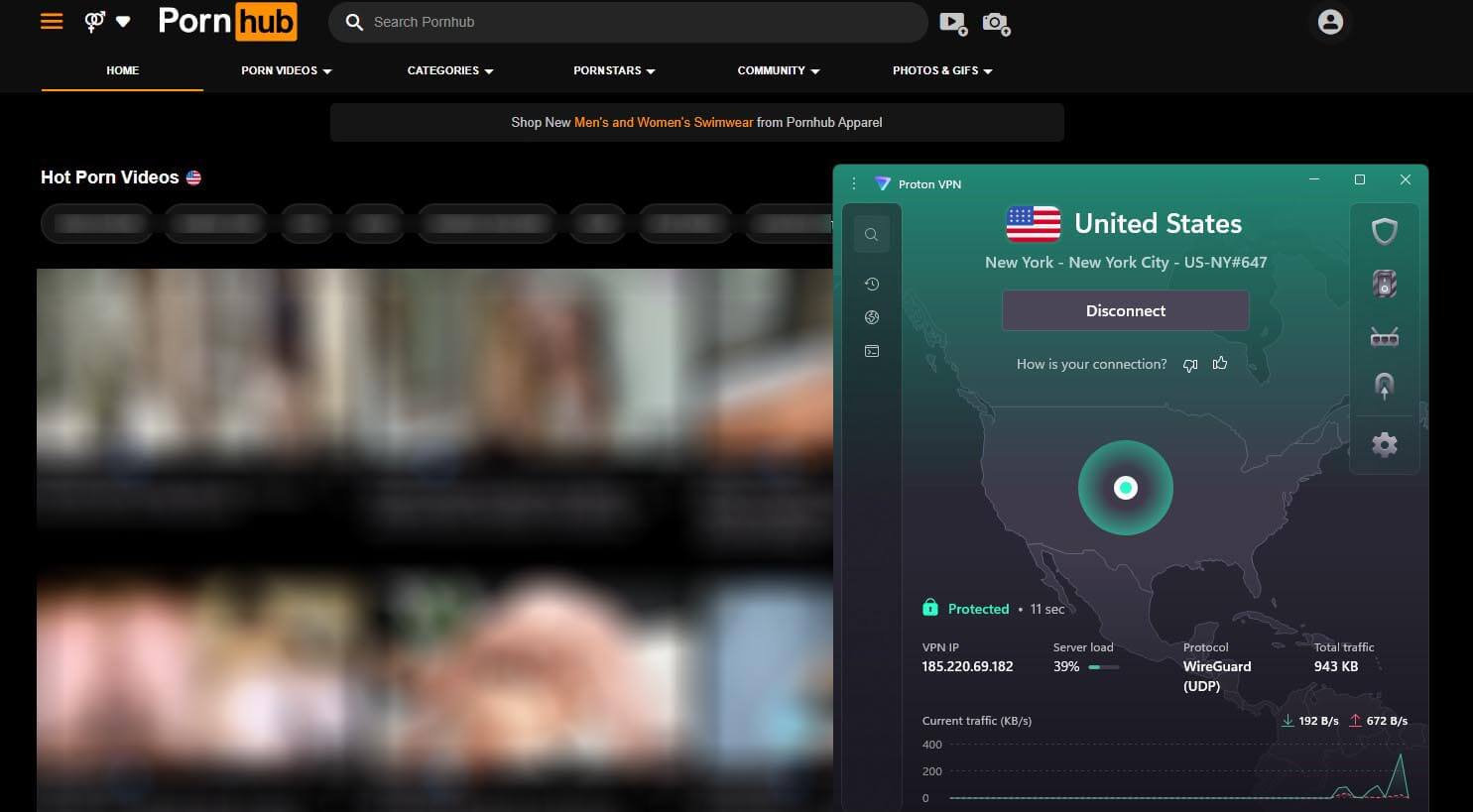Click the New York City US-NY#647 server text
Screen dimensions: 1473x812
point(1126,263)
